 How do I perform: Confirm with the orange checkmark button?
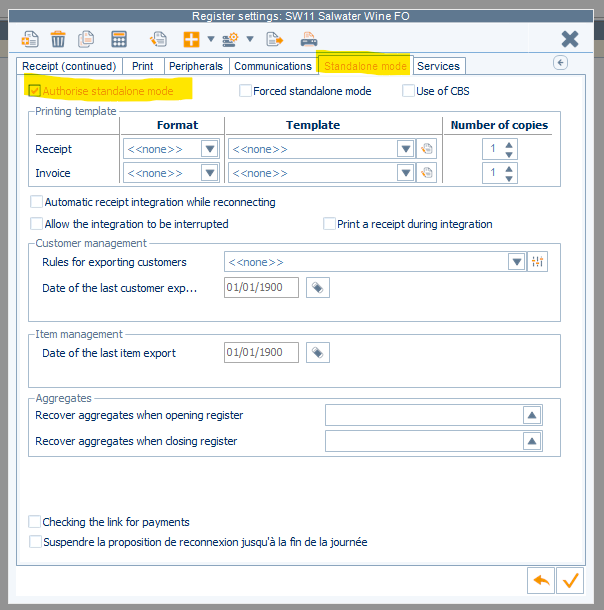point(570,581)
